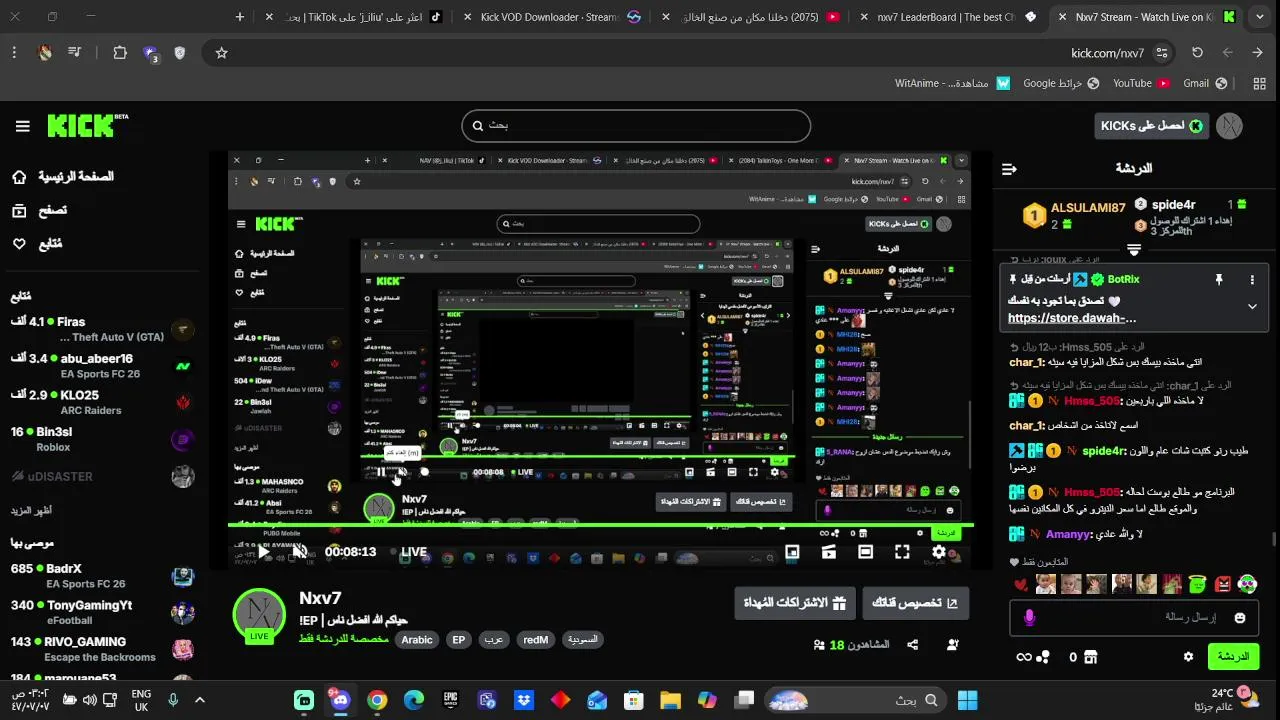Click the home icon in sidebar

[19, 177]
